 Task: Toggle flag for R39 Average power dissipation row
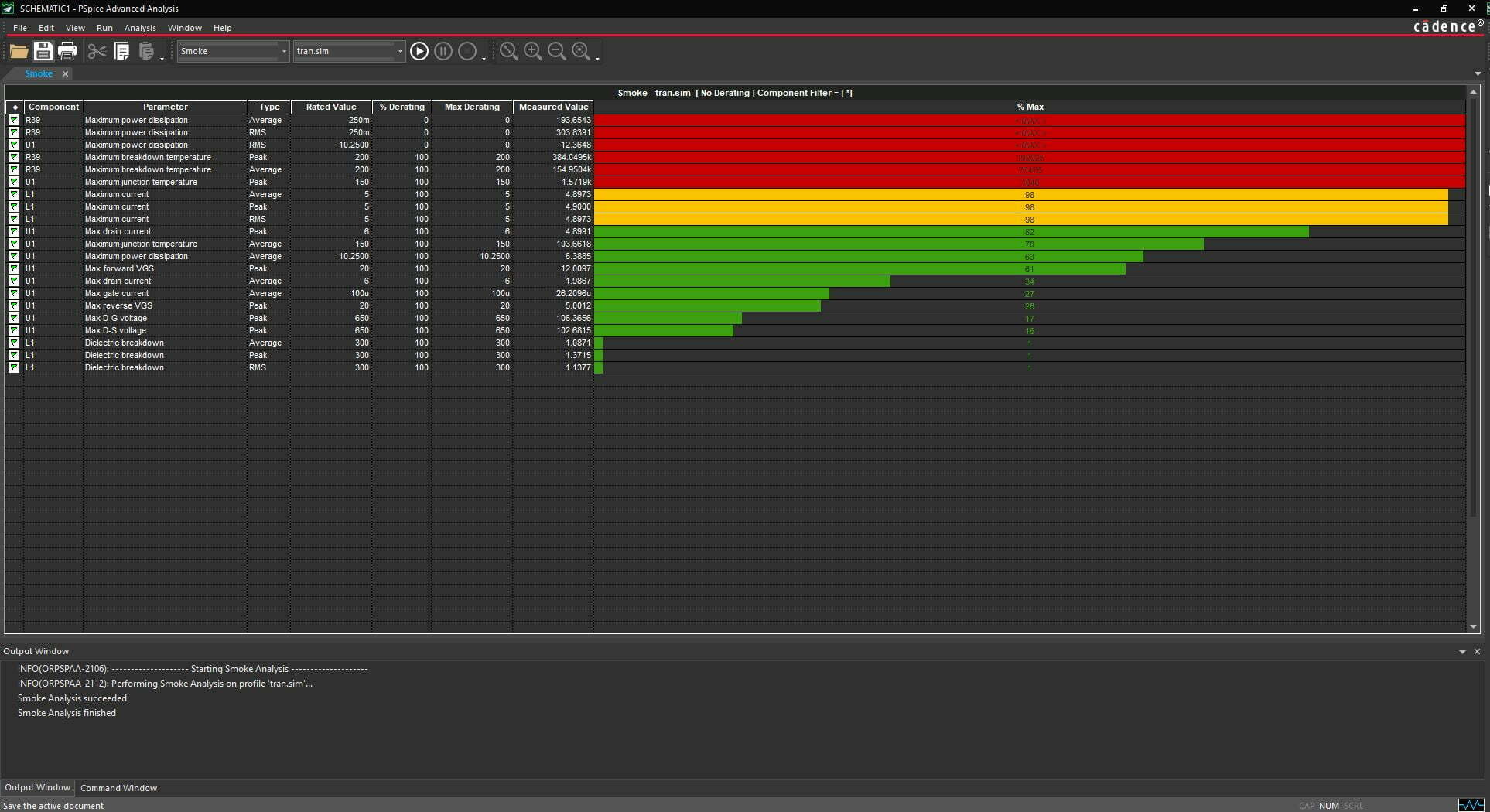click(14, 120)
